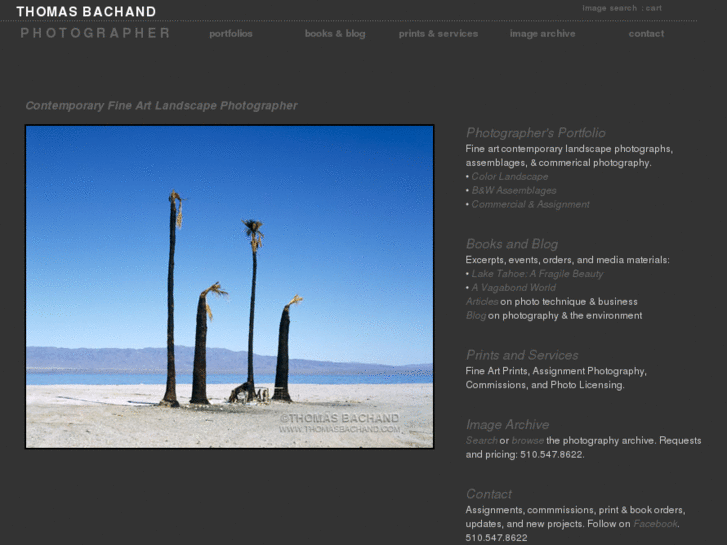Open the books & blog menu
This screenshot has height=545, width=727.
point(335,34)
